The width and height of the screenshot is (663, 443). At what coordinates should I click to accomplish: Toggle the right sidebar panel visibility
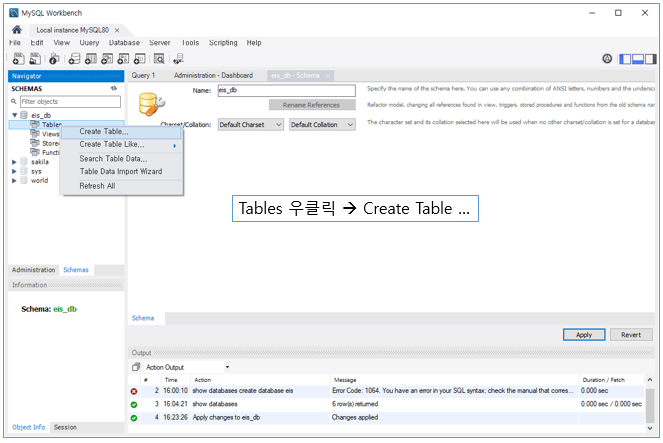[650, 59]
